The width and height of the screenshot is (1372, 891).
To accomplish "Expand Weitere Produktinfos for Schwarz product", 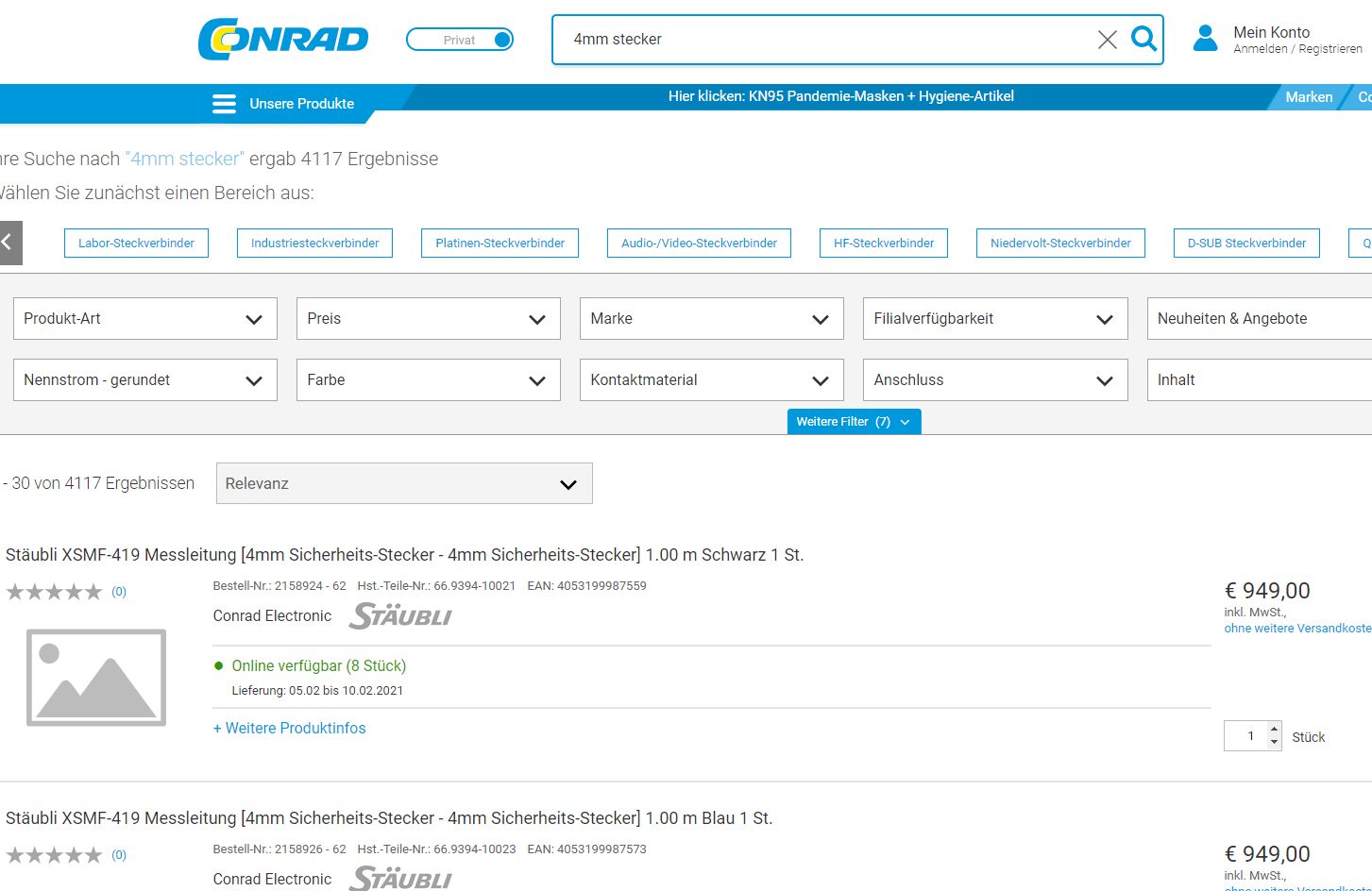I will coord(289,729).
